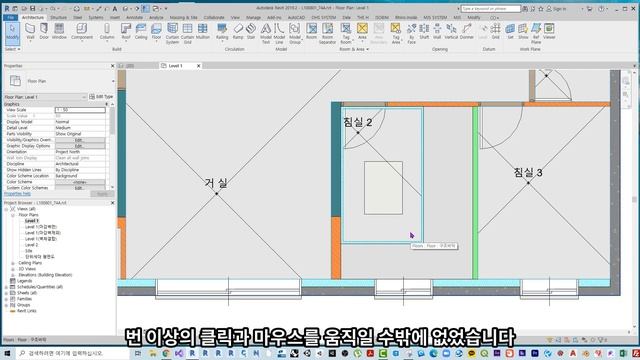Open the Properties help link
This screenshot has width=640, height=360.
tap(18, 194)
